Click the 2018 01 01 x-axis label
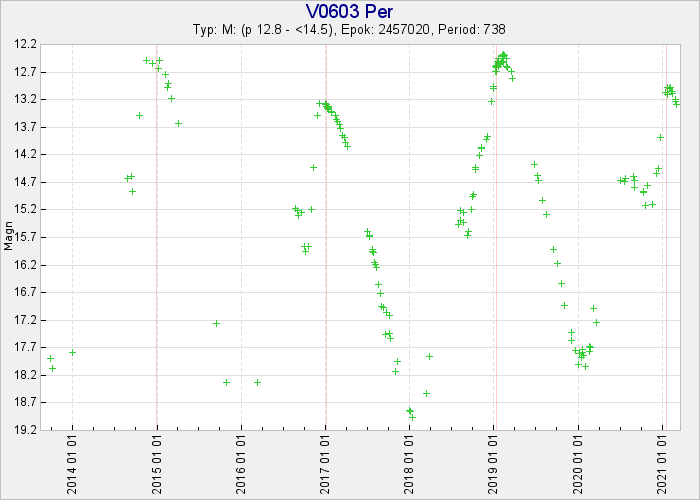The height and width of the screenshot is (500, 700). [410, 467]
